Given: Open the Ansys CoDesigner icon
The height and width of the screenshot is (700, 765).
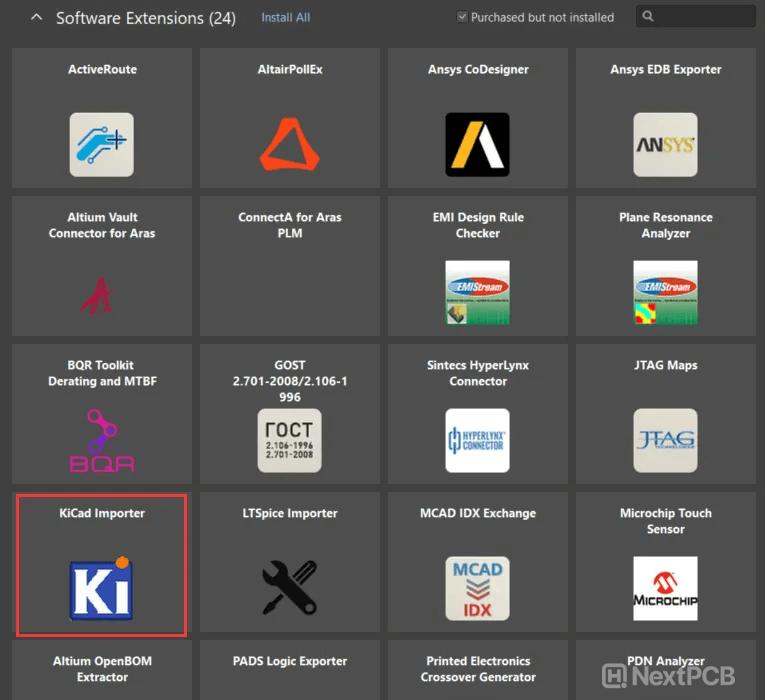Looking at the screenshot, I should click(x=477, y=145).
